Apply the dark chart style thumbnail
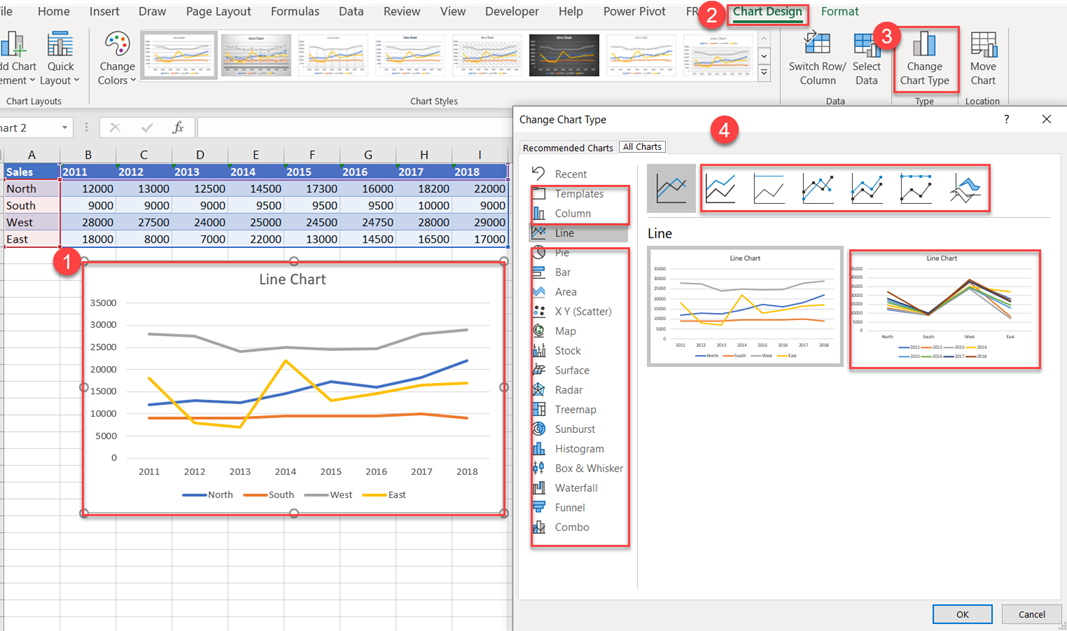 pyautogui.click(x=564, y=55)
